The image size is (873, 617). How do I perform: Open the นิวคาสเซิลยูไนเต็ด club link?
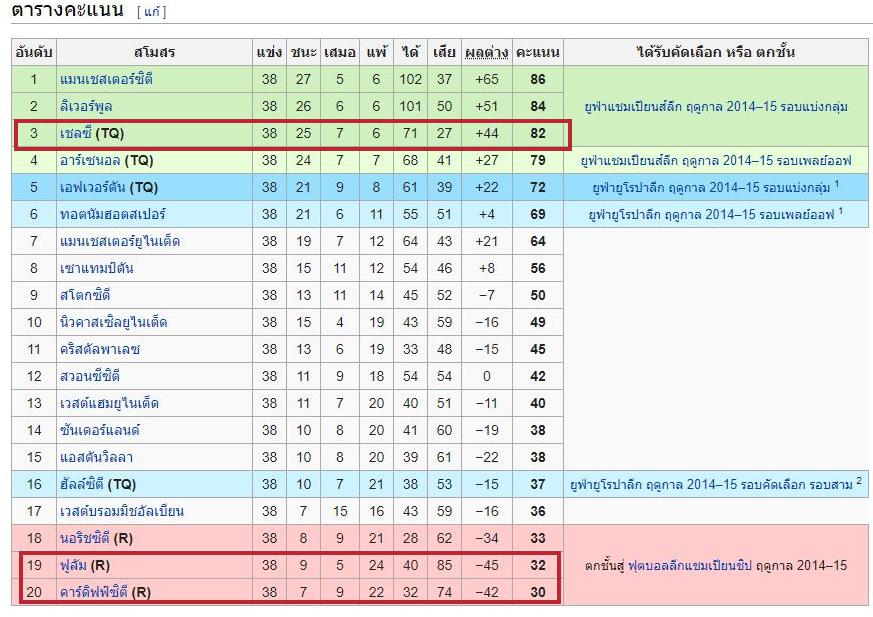pyautogui.click(x=114, y=322)
